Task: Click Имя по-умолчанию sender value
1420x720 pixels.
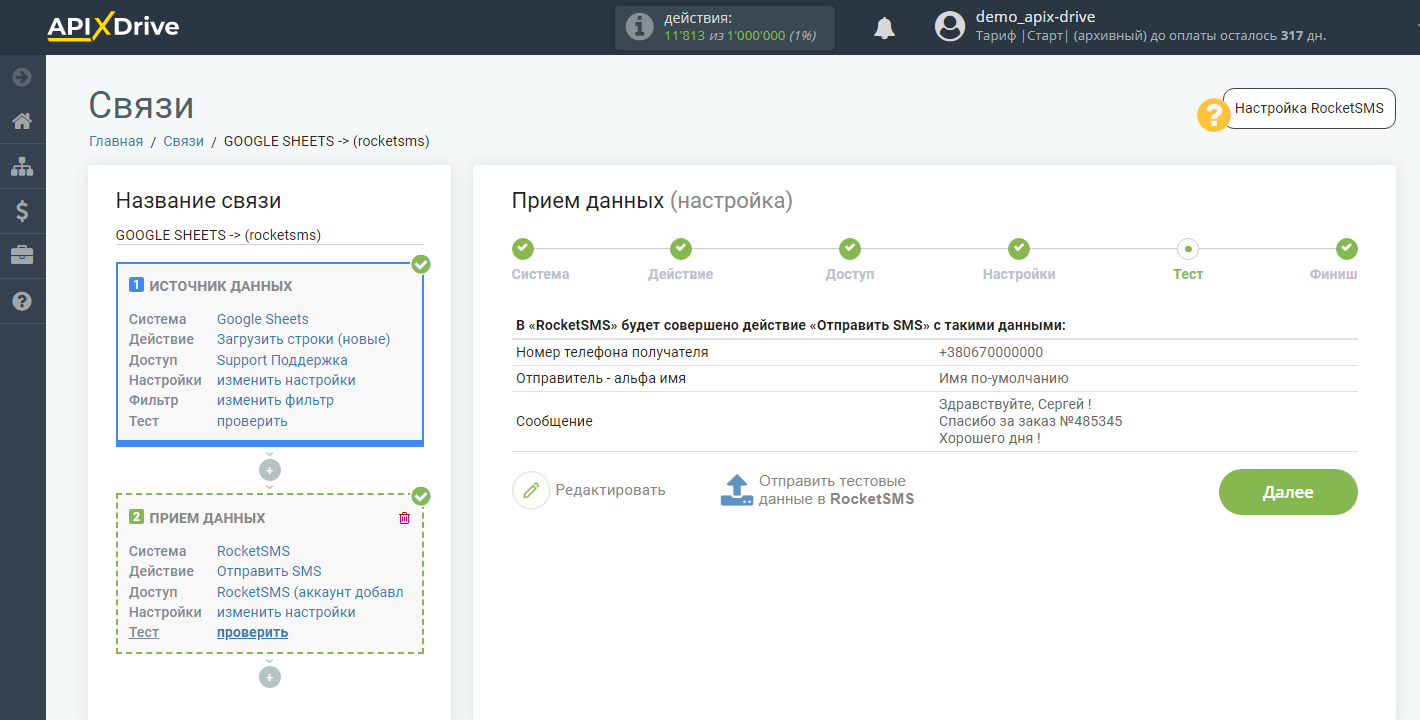Action: tap(1004, 378)
